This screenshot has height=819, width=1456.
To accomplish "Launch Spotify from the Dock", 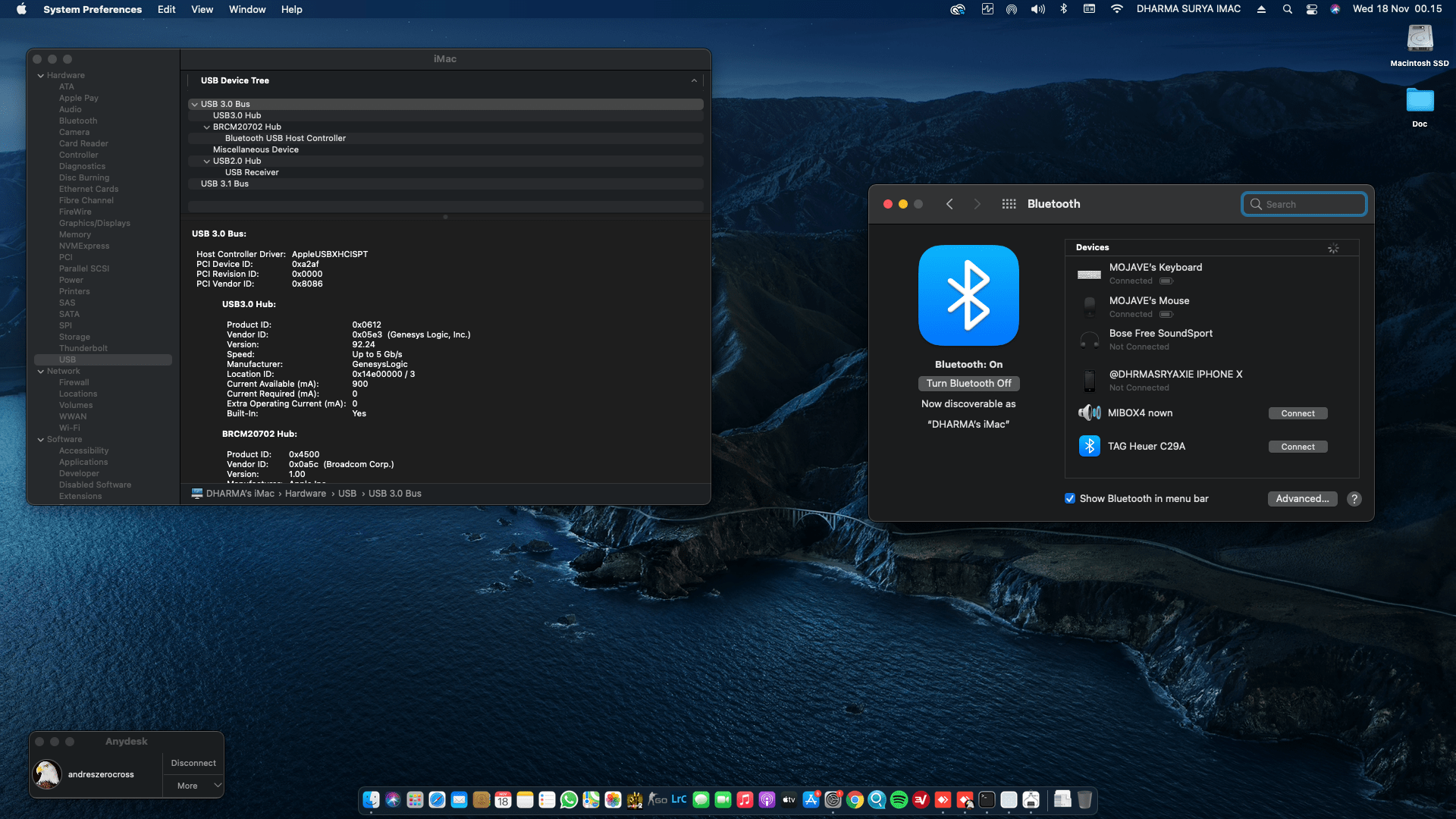I will pyautogui.click(x=899, y=800).
